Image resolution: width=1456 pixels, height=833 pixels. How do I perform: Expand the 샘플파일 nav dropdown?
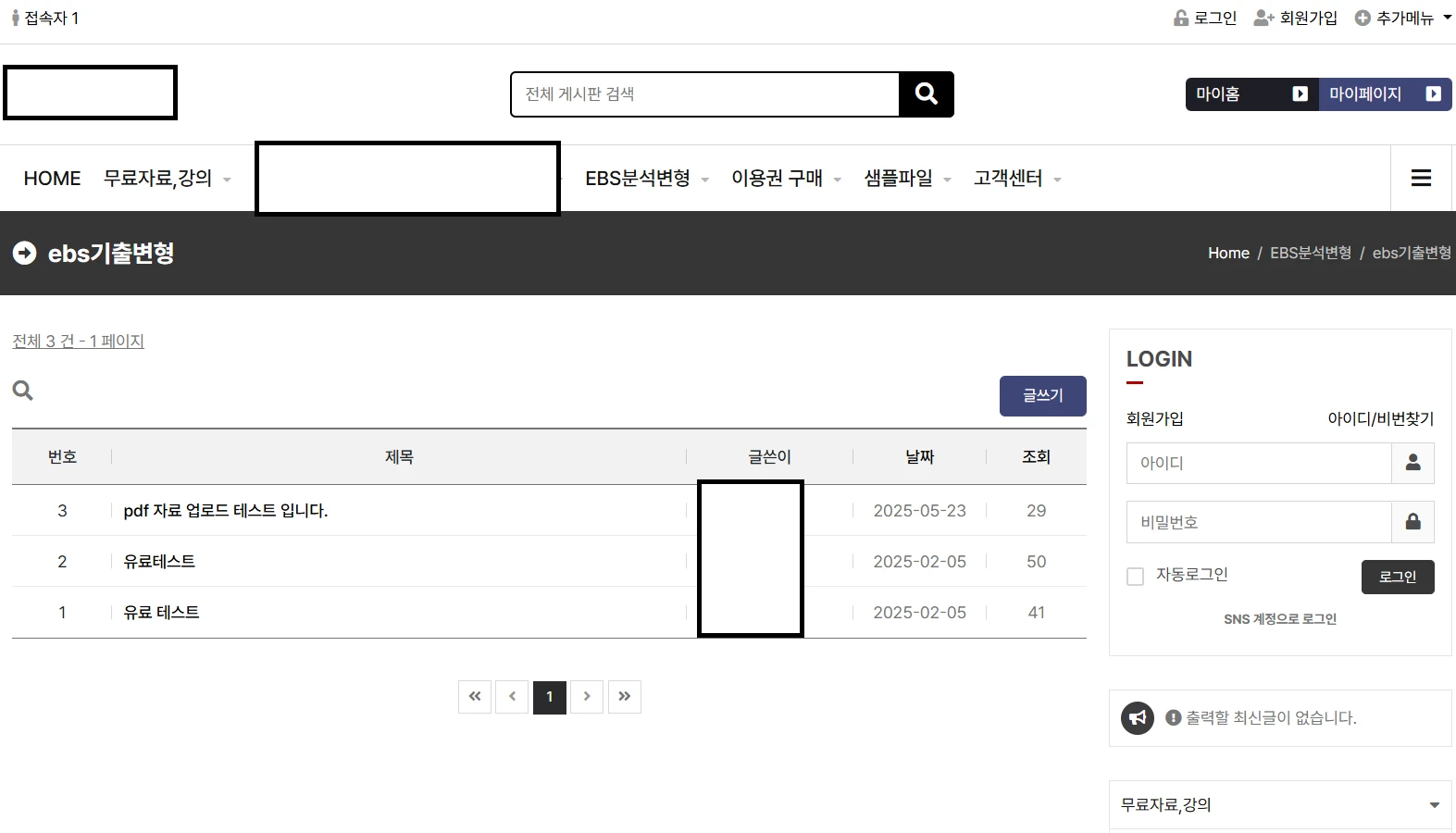click(x=947, y=180)
